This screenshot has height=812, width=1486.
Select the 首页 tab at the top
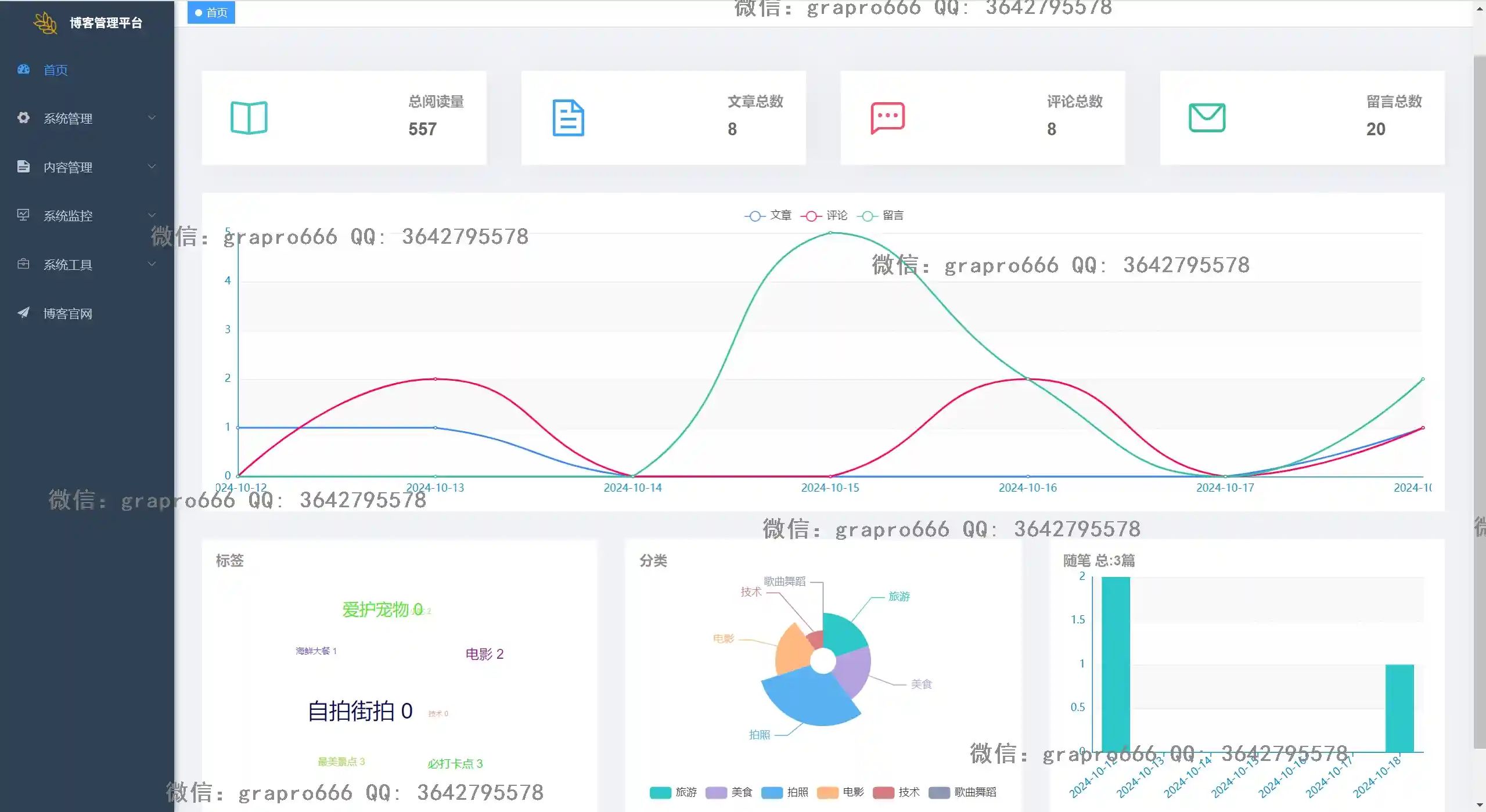coord(211,12)
